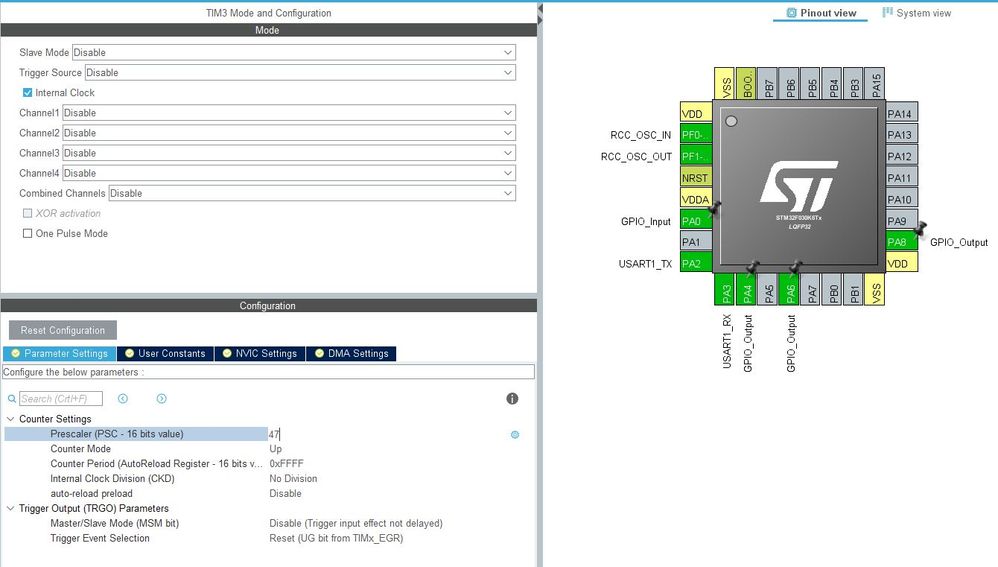Click Internal Clock Division No Division value
Image resolution: width=998 pixels, height=567 pixels.
(293, 479)
